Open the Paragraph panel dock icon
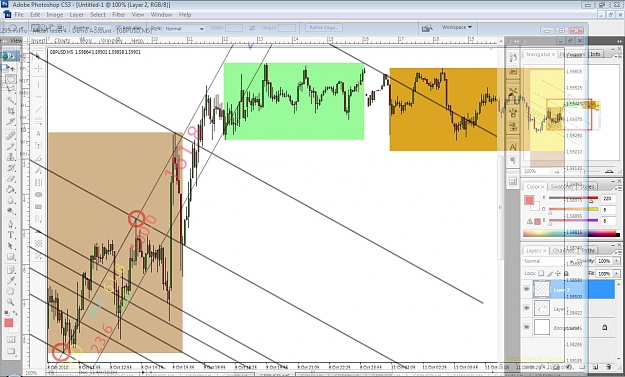Screen dimensions: 625x377 click(513, 160)
